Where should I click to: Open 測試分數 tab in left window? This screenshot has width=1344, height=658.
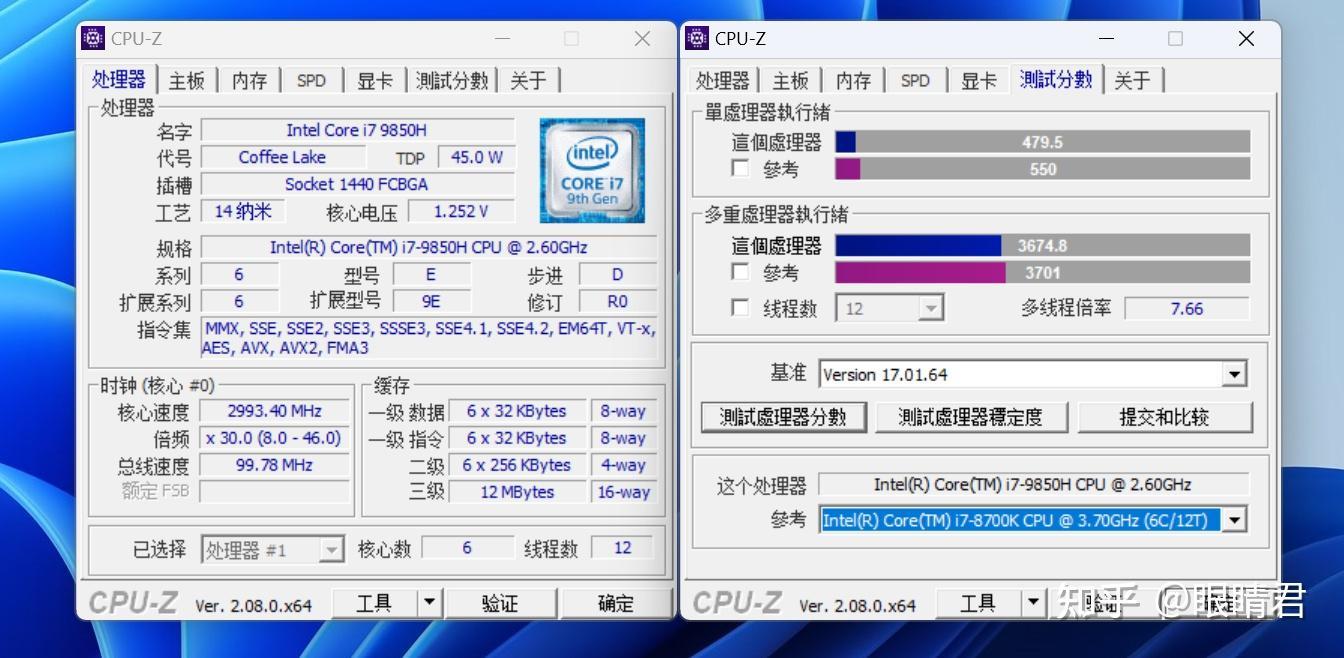tap(452, 81)
